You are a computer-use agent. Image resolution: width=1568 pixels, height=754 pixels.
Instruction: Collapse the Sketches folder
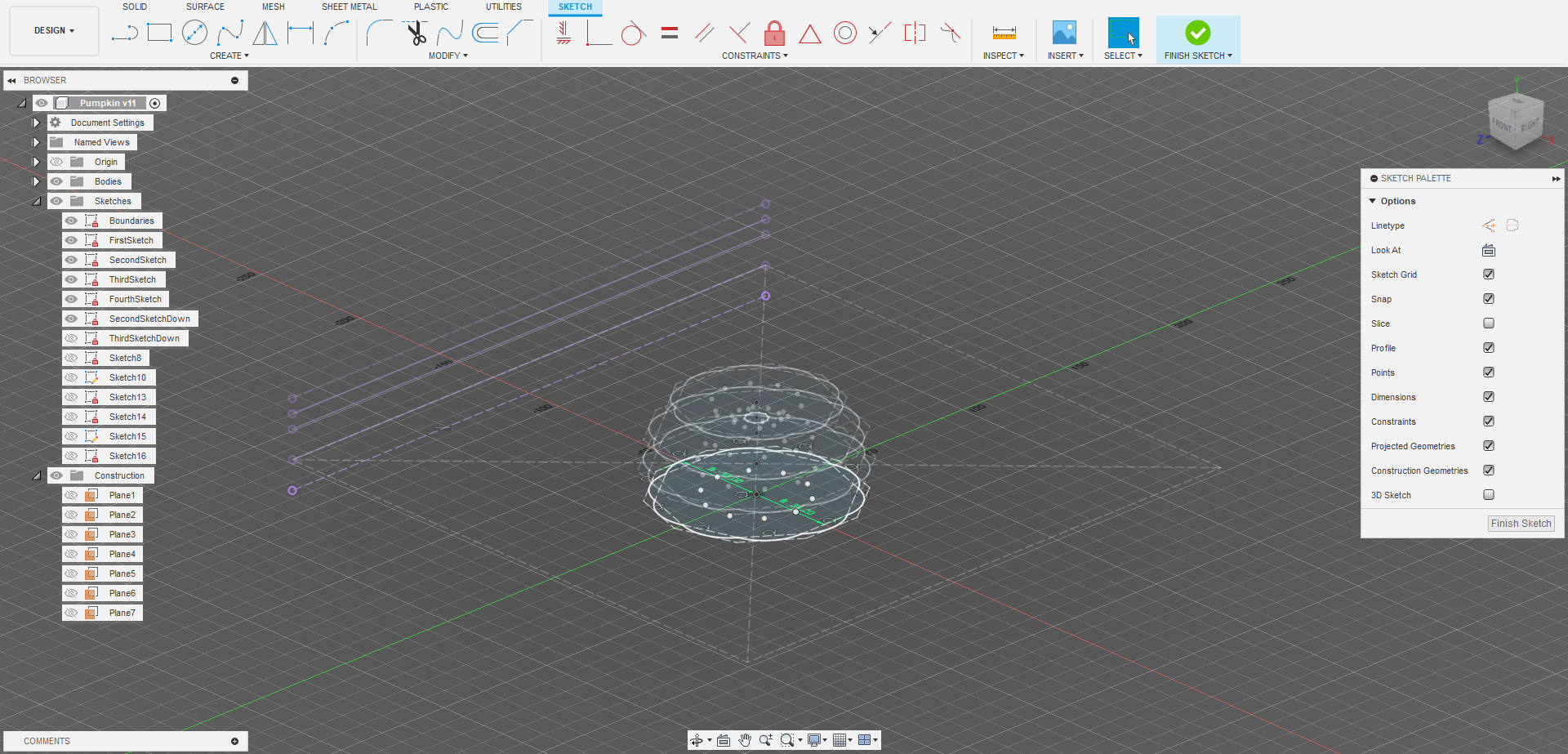tap(36, 201)
